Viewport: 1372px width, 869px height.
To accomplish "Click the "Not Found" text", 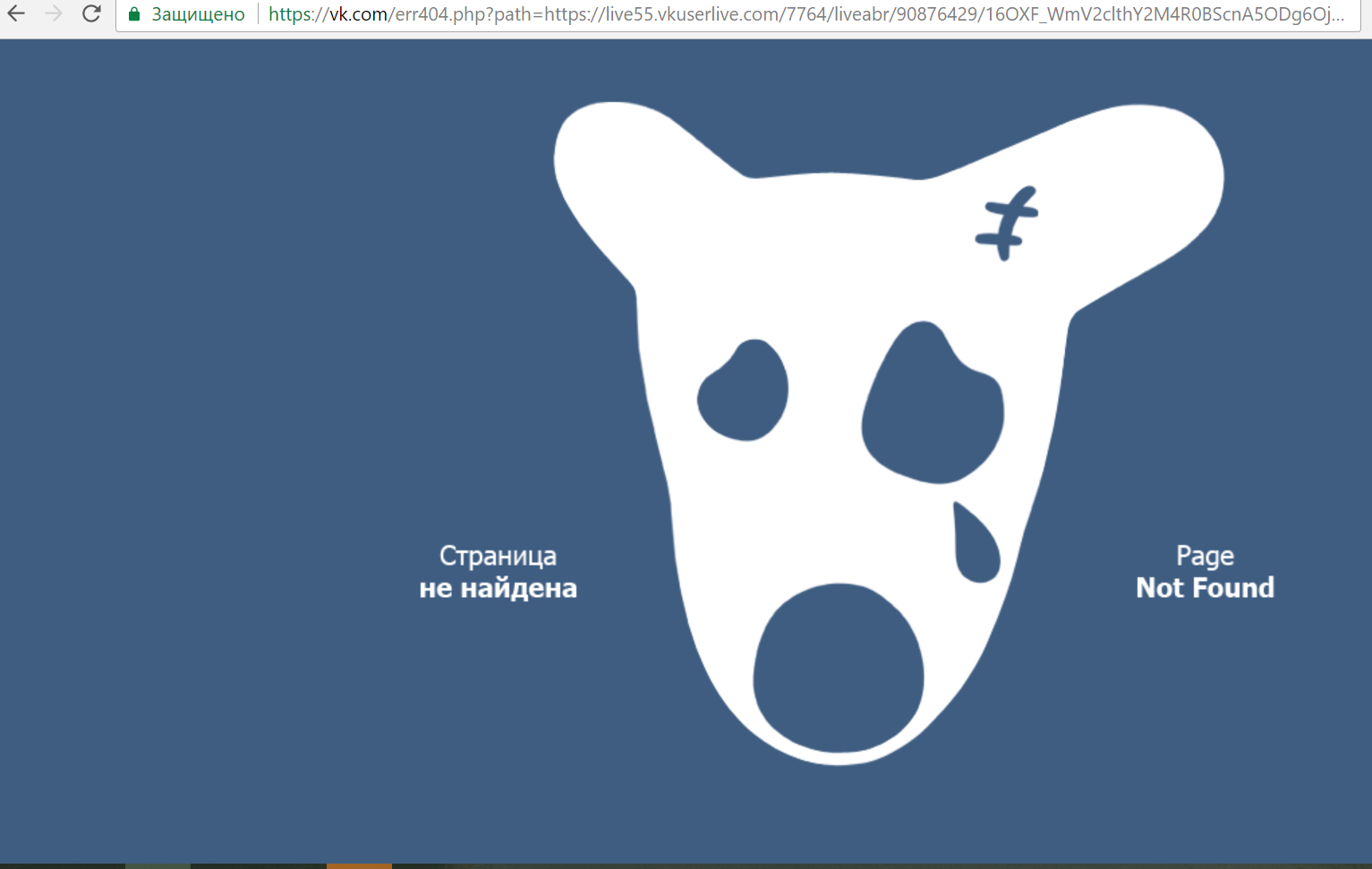I will tap(1205, 587).
